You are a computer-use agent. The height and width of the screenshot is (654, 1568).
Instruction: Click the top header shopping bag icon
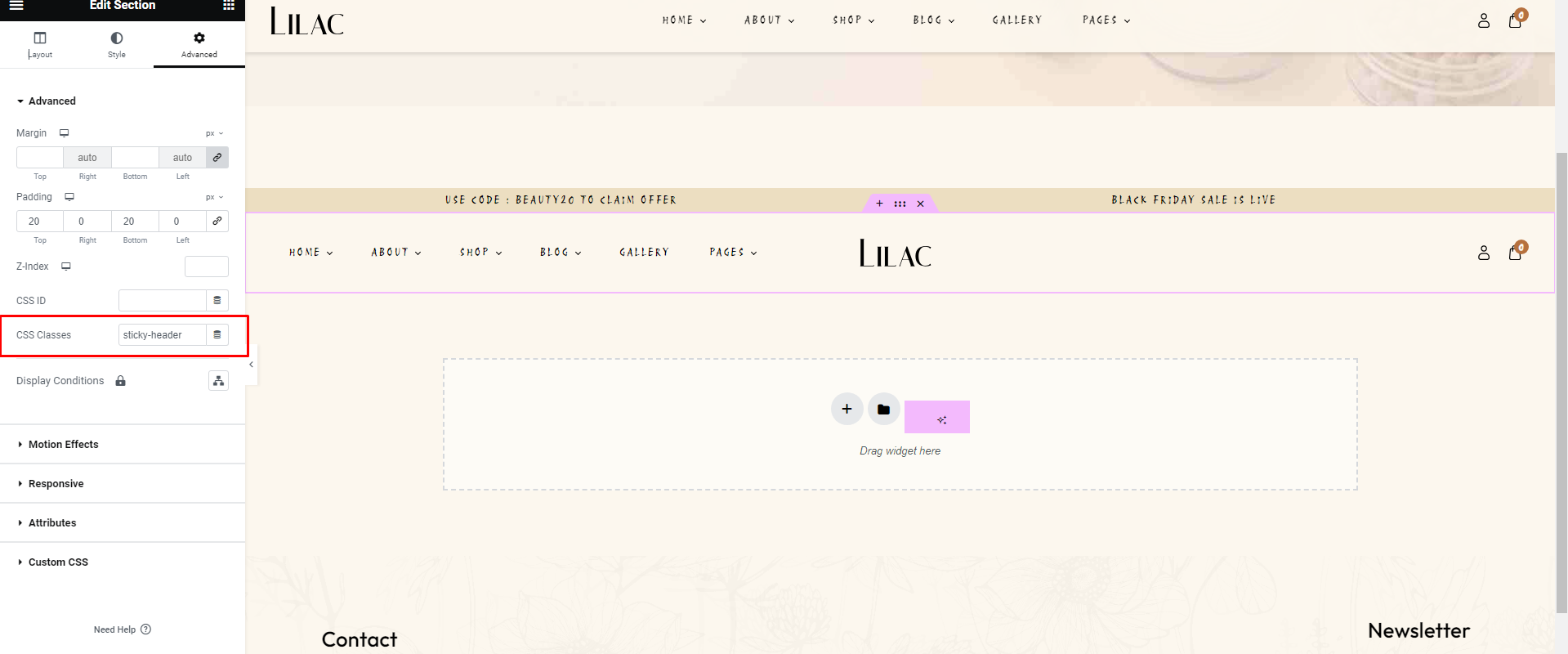1516,20
